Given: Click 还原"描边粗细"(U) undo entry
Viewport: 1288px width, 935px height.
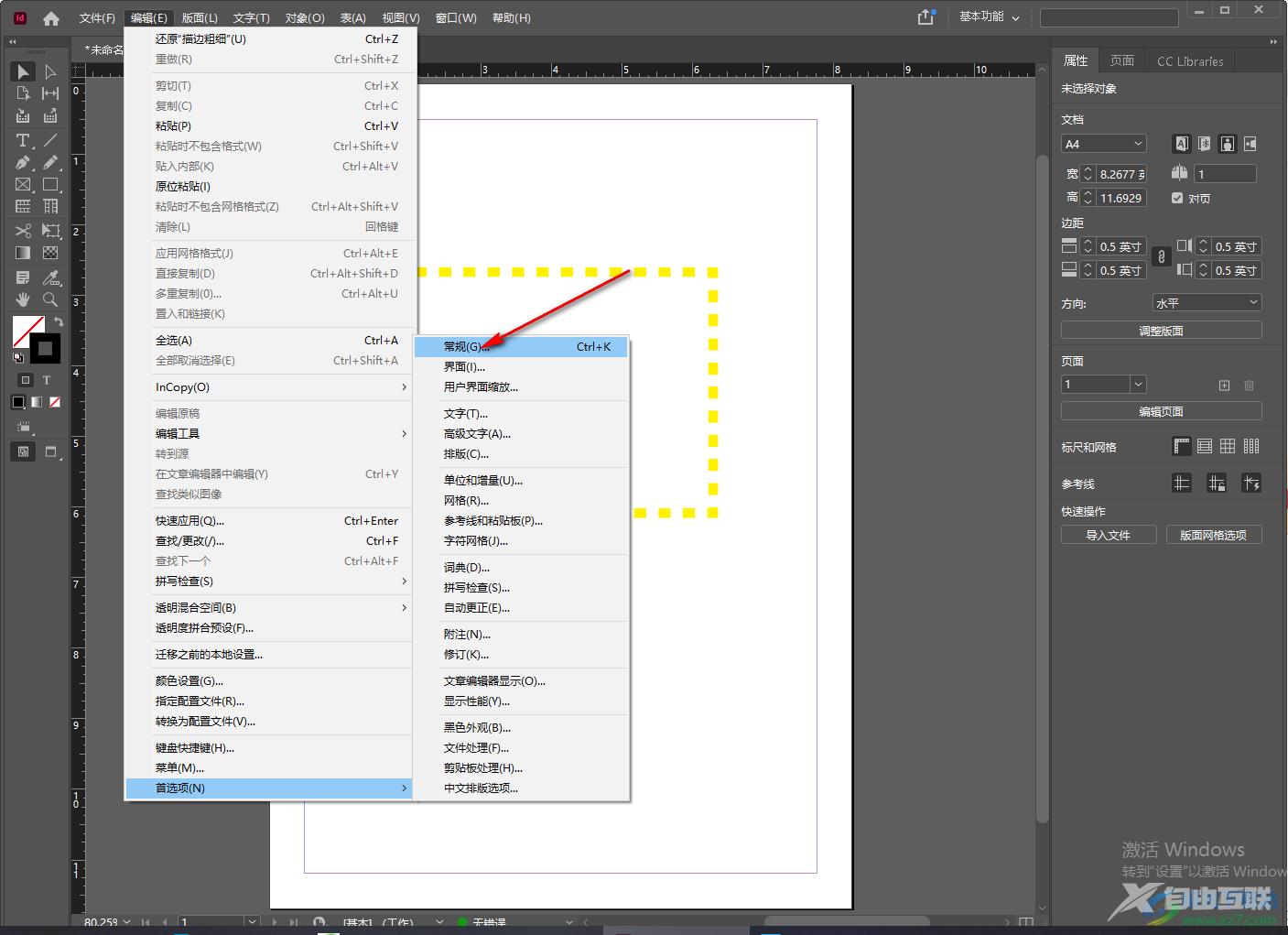Looking at the screenshot, I should 268,39.
